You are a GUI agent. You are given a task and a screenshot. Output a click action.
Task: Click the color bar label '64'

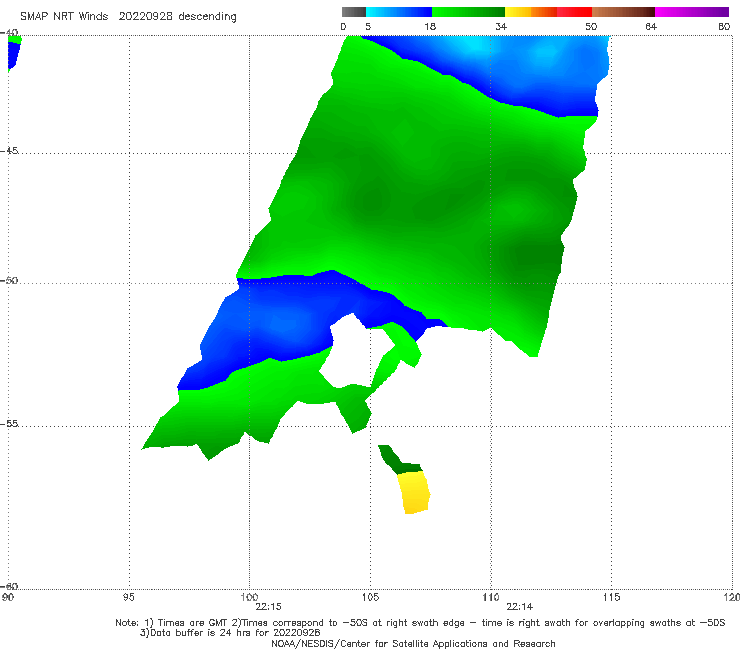pyautogui.click(x=651, y=27)
